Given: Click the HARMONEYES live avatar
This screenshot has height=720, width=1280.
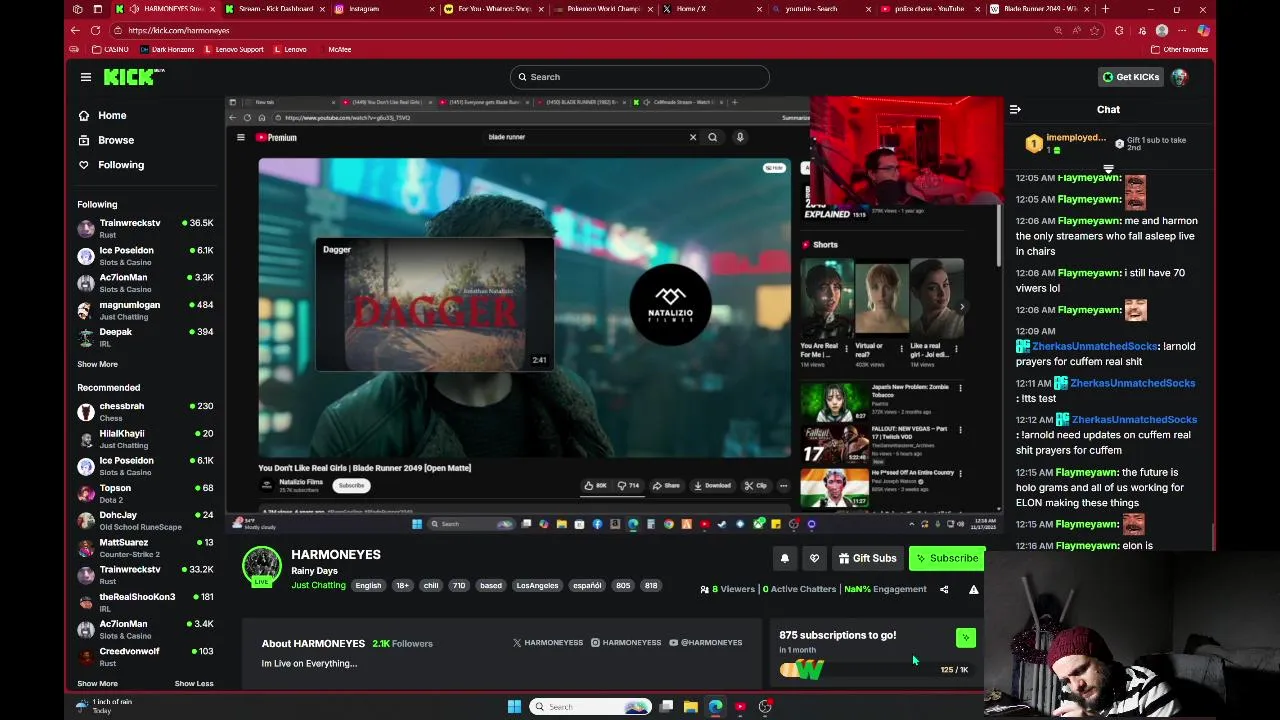Looking at the screenshot, I should pos(261,567).
